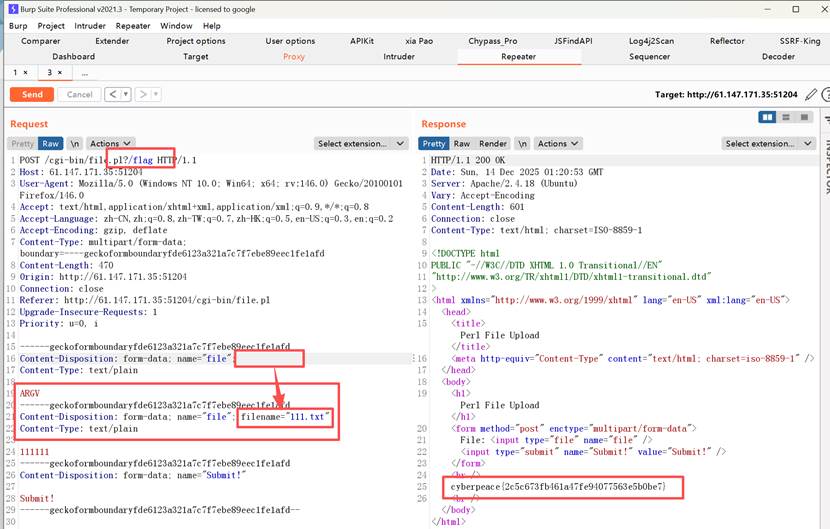
Task: Open the Help menu
Action: 212,26
